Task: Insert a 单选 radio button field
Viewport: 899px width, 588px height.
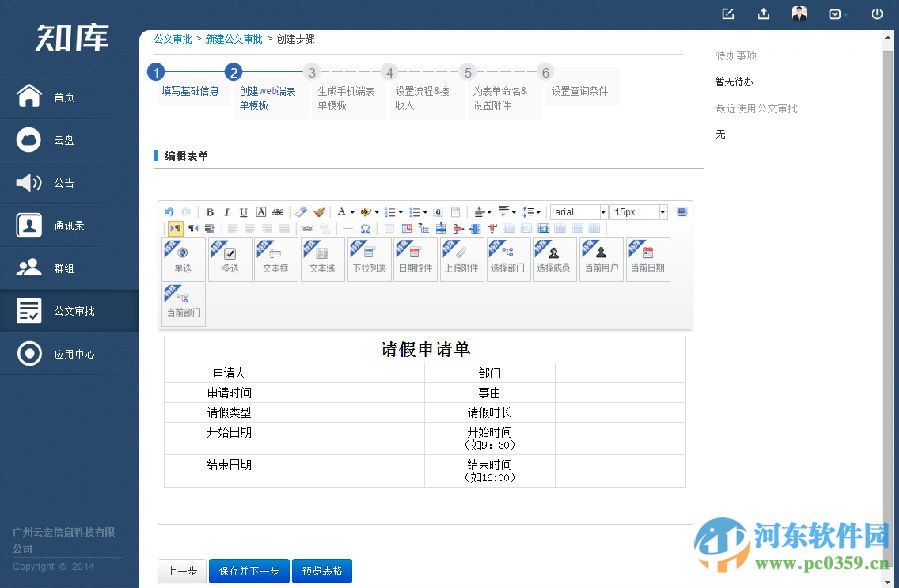Action: pyautogui.click(x=183, y=258)
